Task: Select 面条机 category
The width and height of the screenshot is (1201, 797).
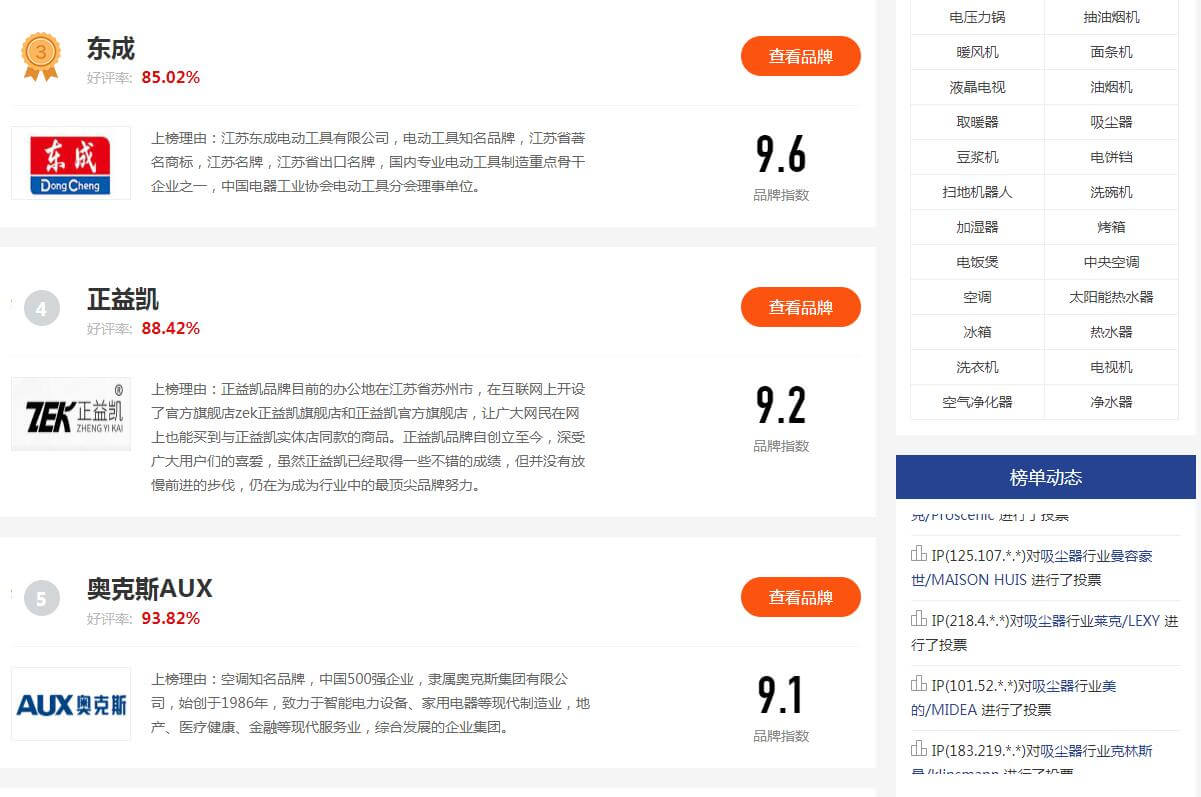Action: tap(1111, 52)
